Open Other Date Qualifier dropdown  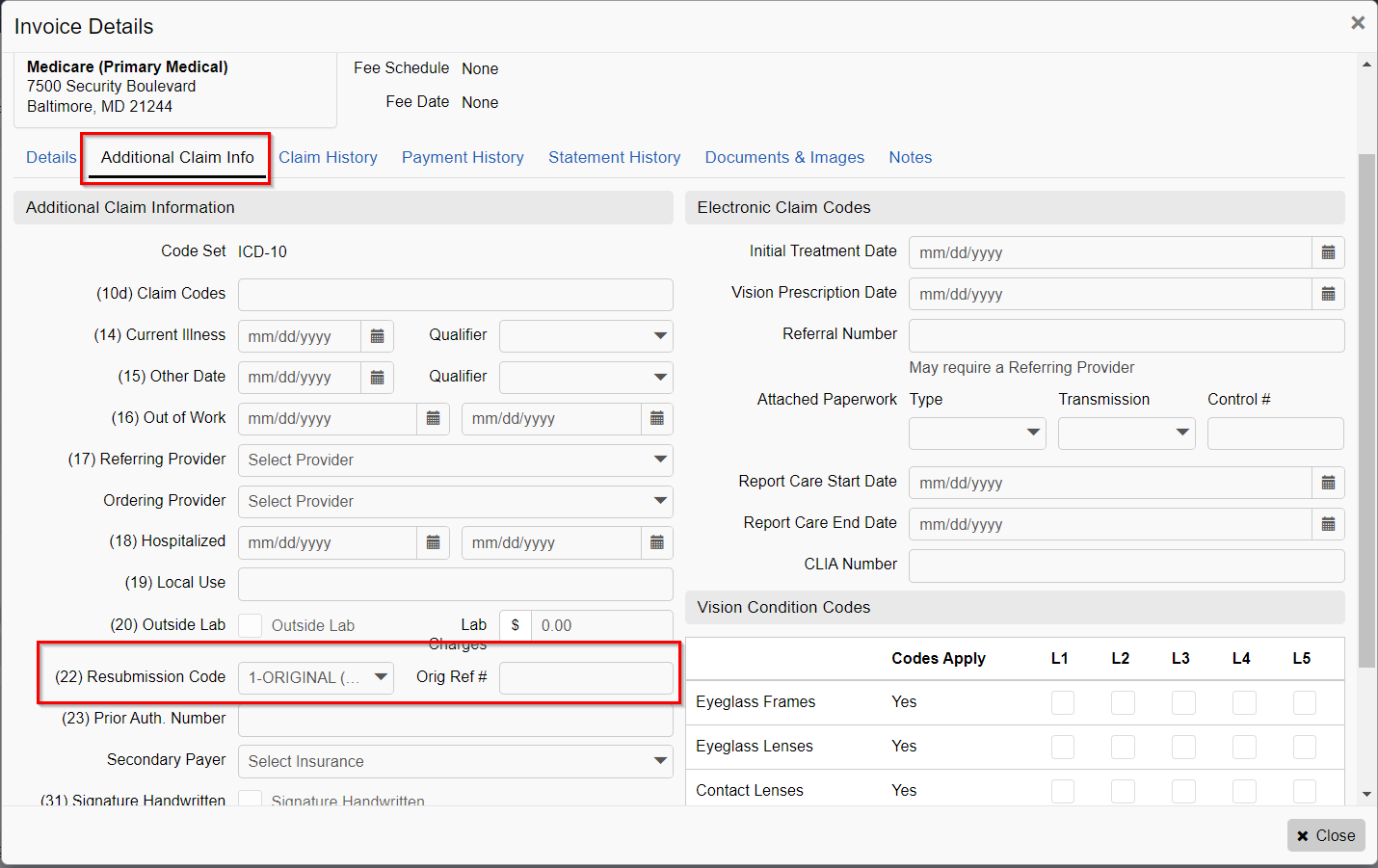coord(586,378)
